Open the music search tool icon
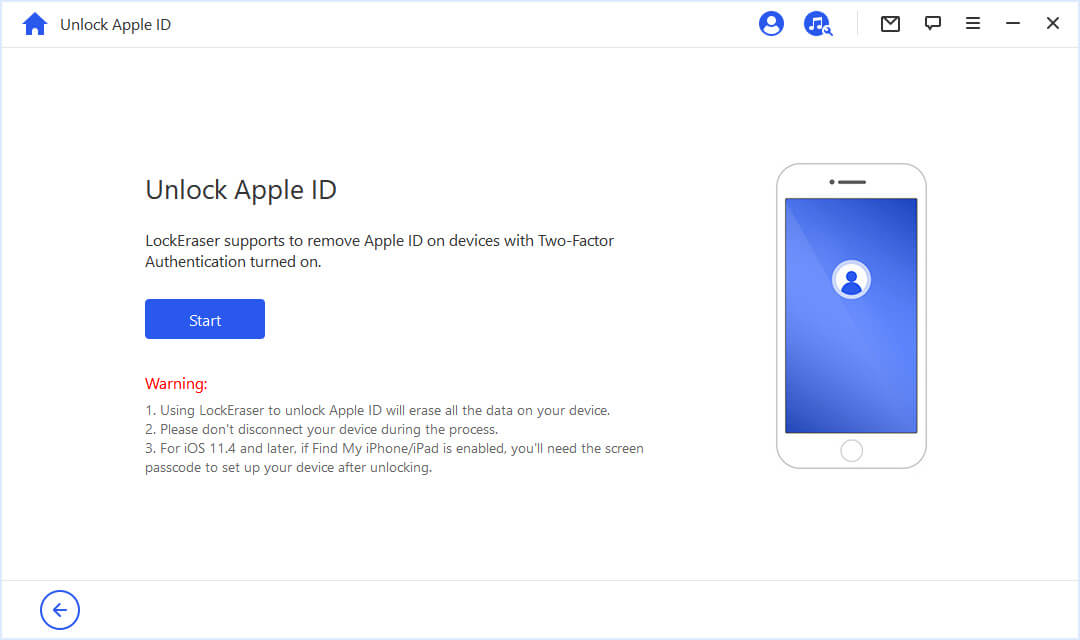This screenshot has width=1080, height=640. [818, 23]
